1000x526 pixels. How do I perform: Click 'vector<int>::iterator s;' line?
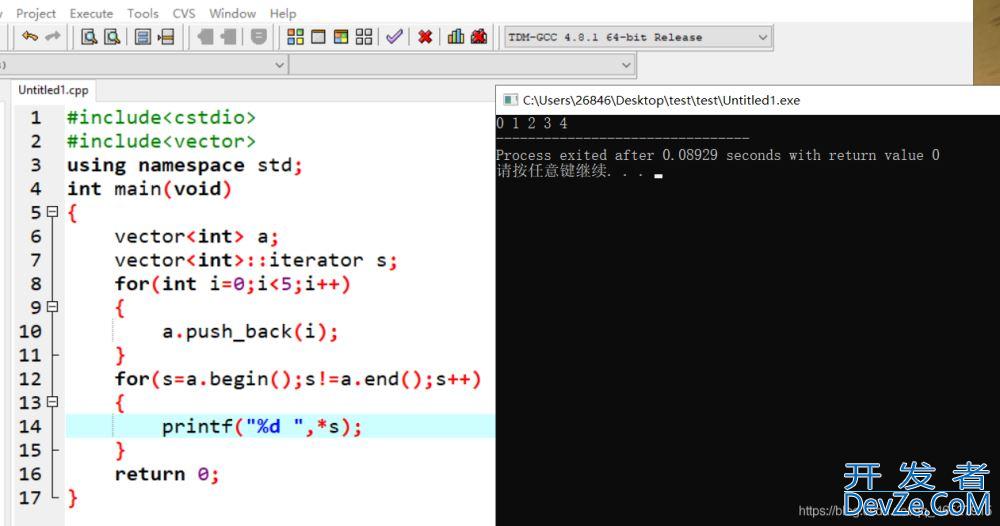pos(256,260)
